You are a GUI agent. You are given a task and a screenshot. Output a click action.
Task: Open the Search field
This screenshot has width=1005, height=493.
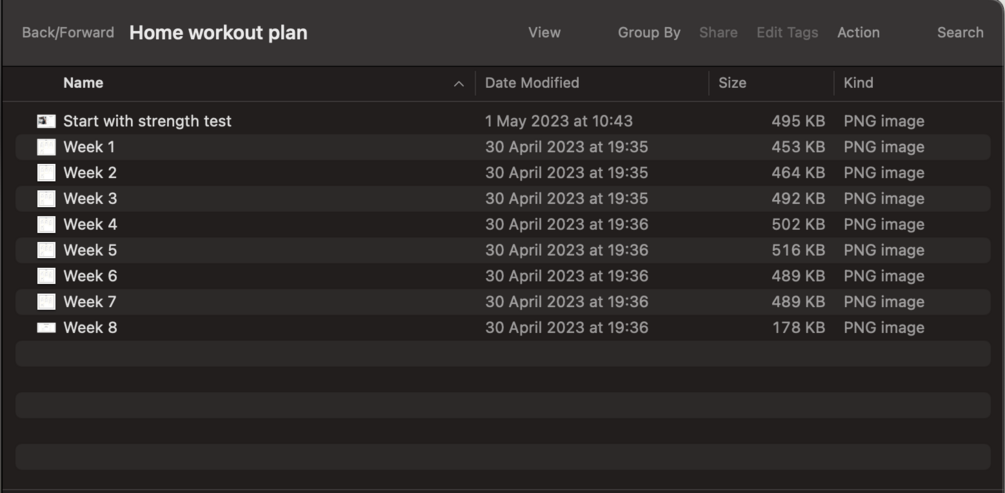[960, 33]
